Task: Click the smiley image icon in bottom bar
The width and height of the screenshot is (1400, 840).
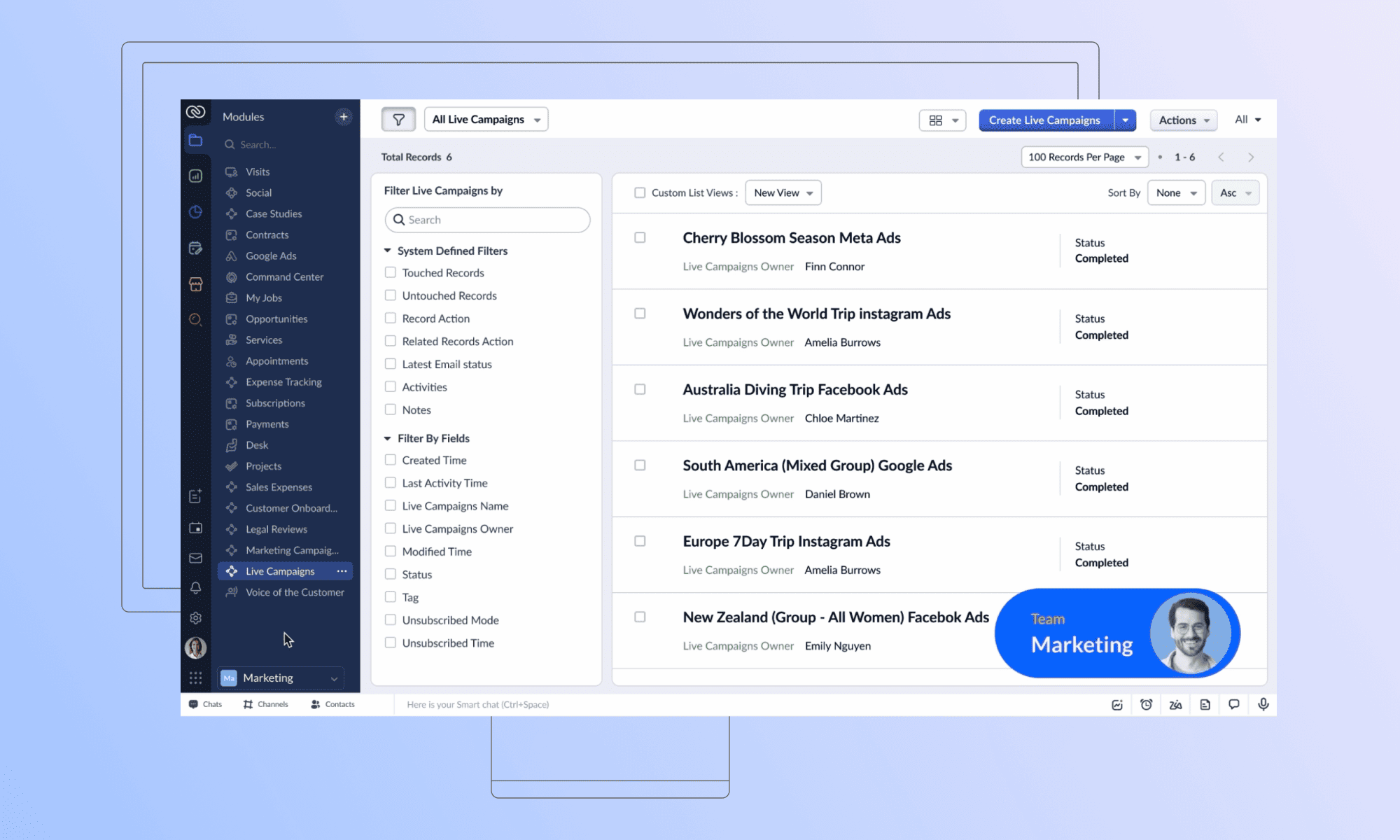Action: [x=1117, y=704]
